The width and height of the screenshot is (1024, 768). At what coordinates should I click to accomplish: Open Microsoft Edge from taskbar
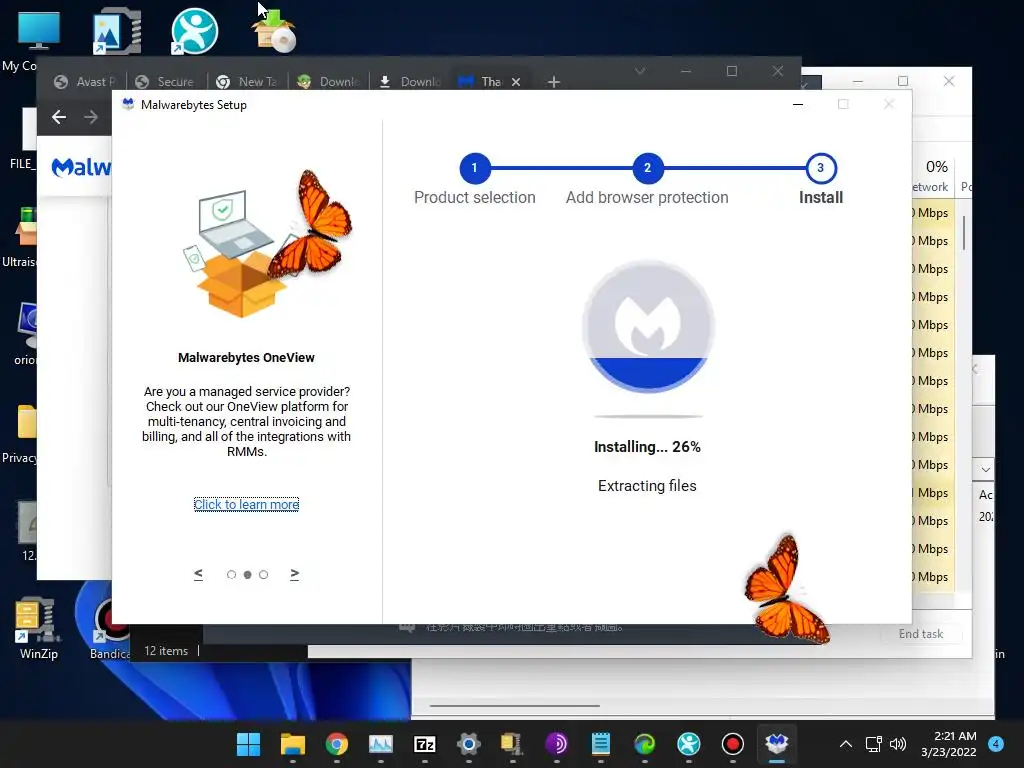point(645,744)
